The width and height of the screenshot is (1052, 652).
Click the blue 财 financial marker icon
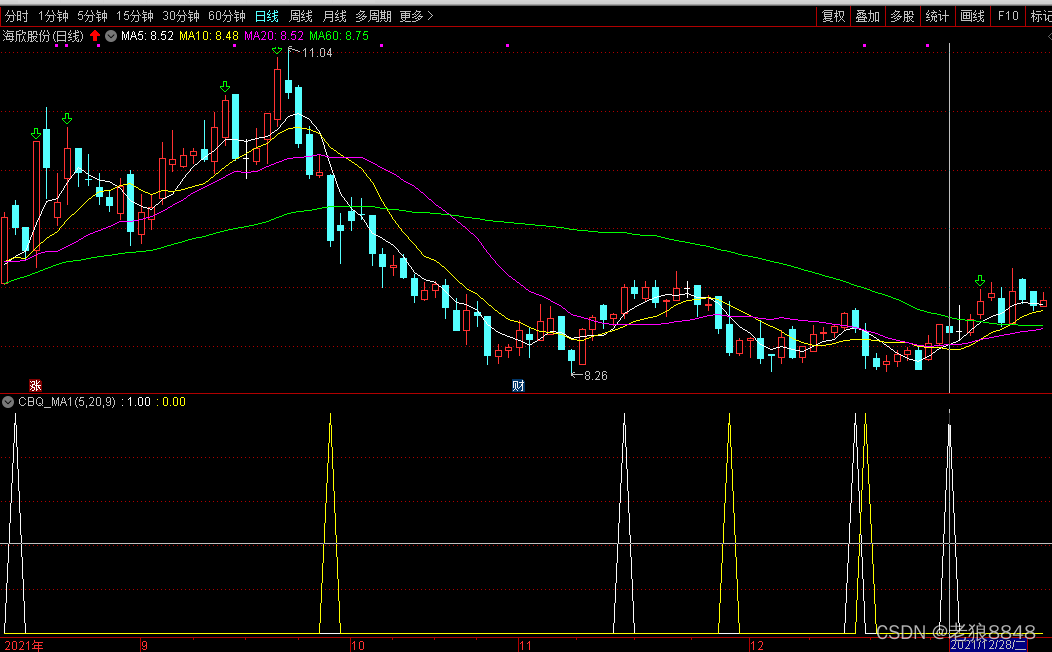click(518, 386)
